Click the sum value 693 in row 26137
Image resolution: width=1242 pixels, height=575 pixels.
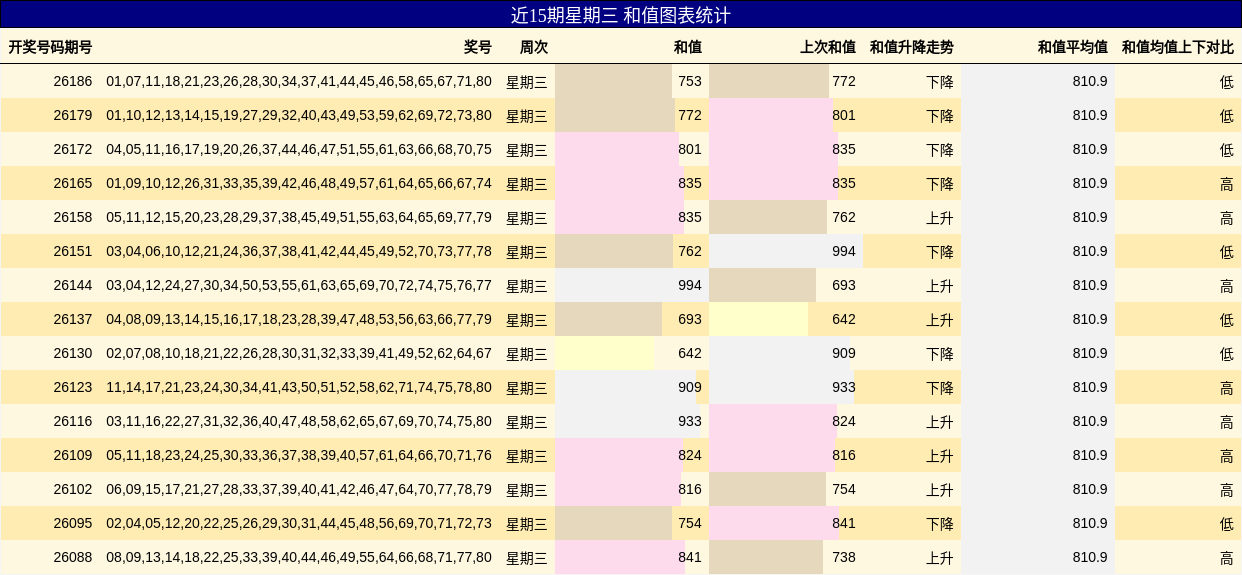[690, 319]
